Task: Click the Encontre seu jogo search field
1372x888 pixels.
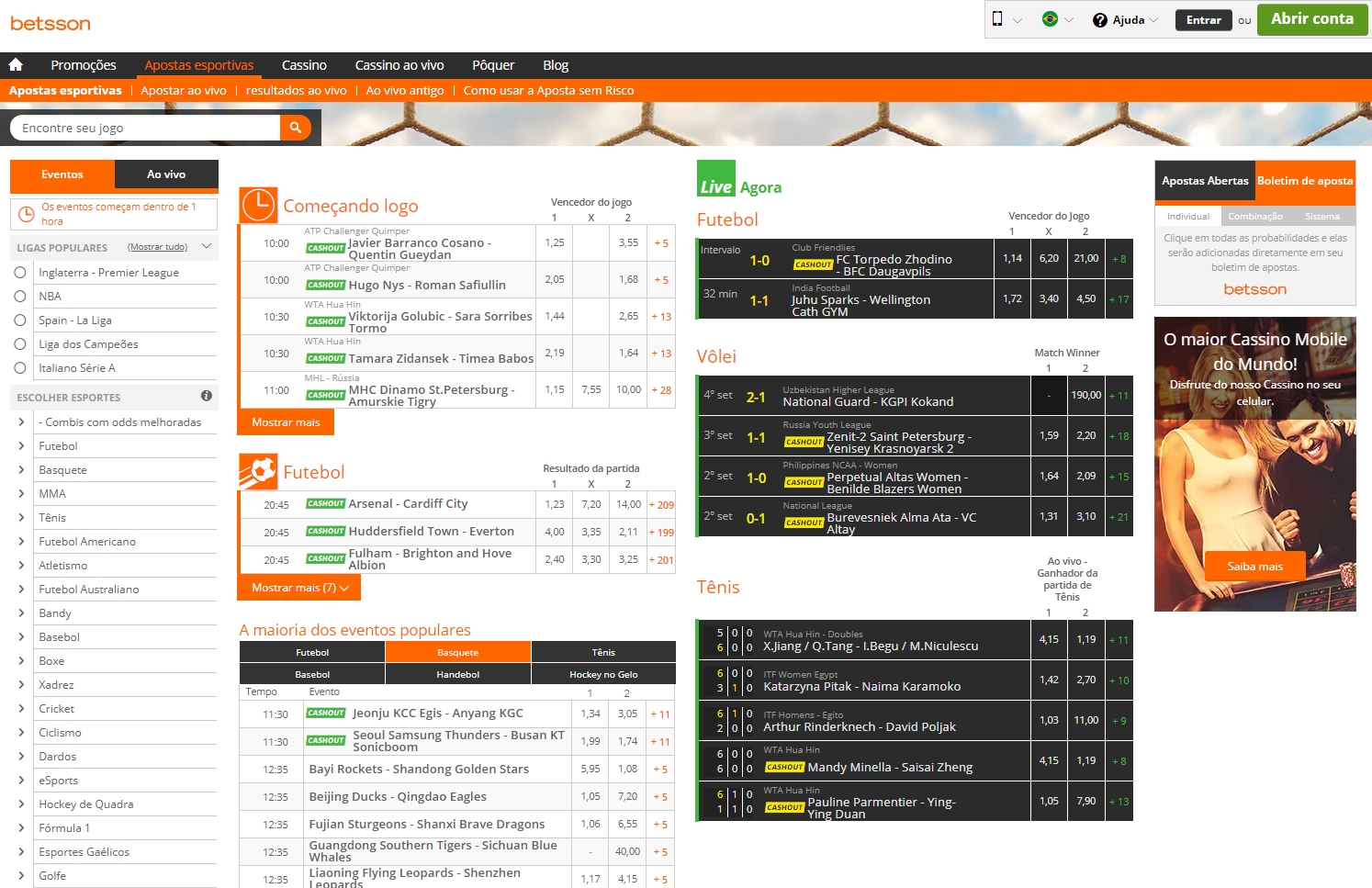Action: pyautogui.click(x=145, y=128)
